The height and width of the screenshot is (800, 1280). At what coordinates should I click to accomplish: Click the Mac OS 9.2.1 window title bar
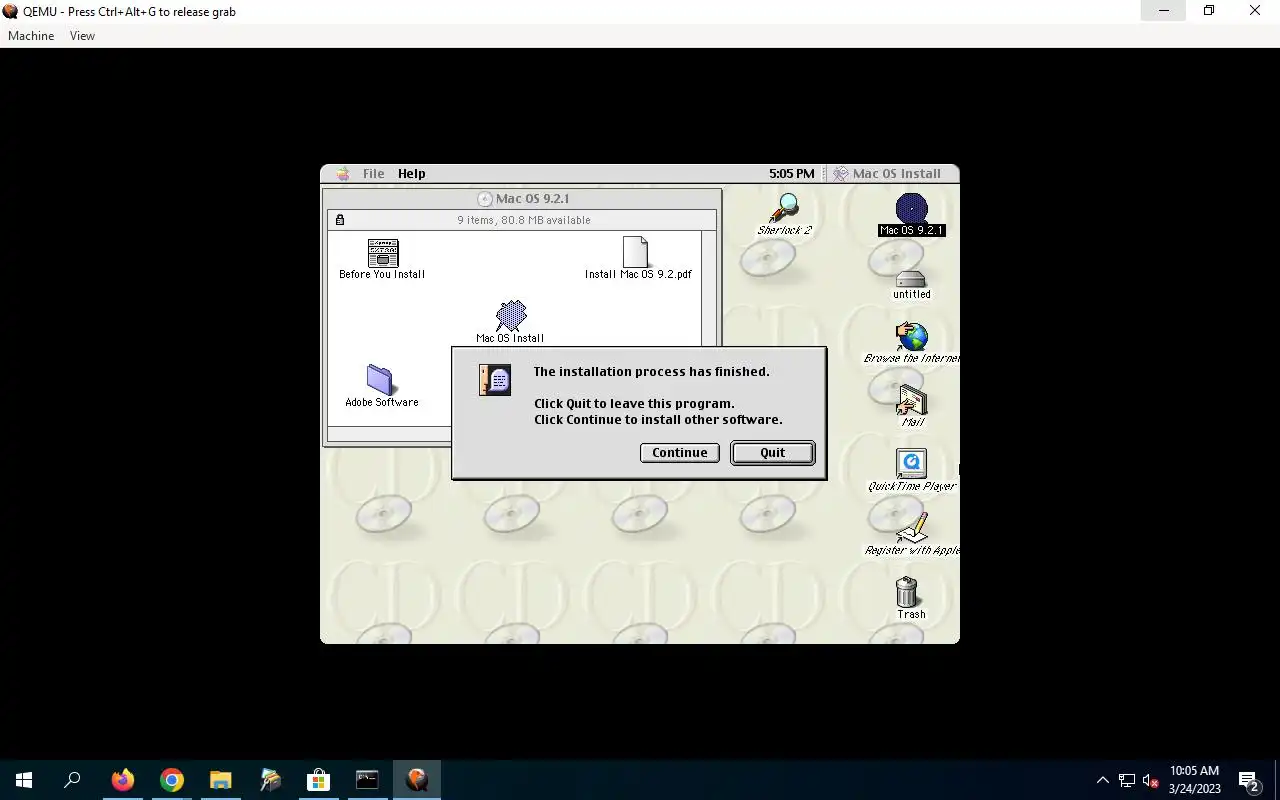(x=522, y=198)
